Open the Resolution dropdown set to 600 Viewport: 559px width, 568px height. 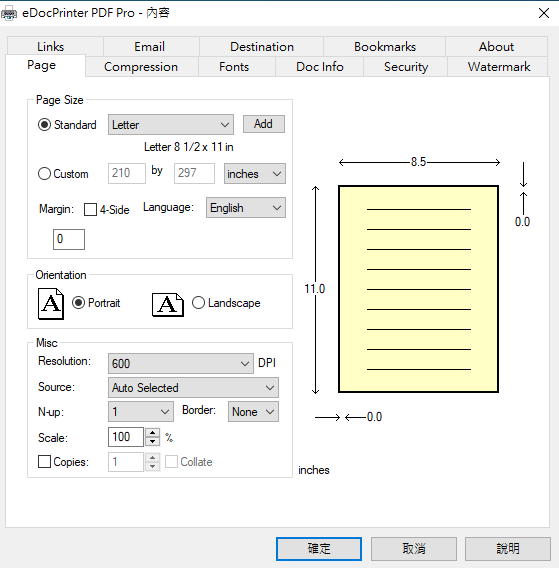[180, 363]
